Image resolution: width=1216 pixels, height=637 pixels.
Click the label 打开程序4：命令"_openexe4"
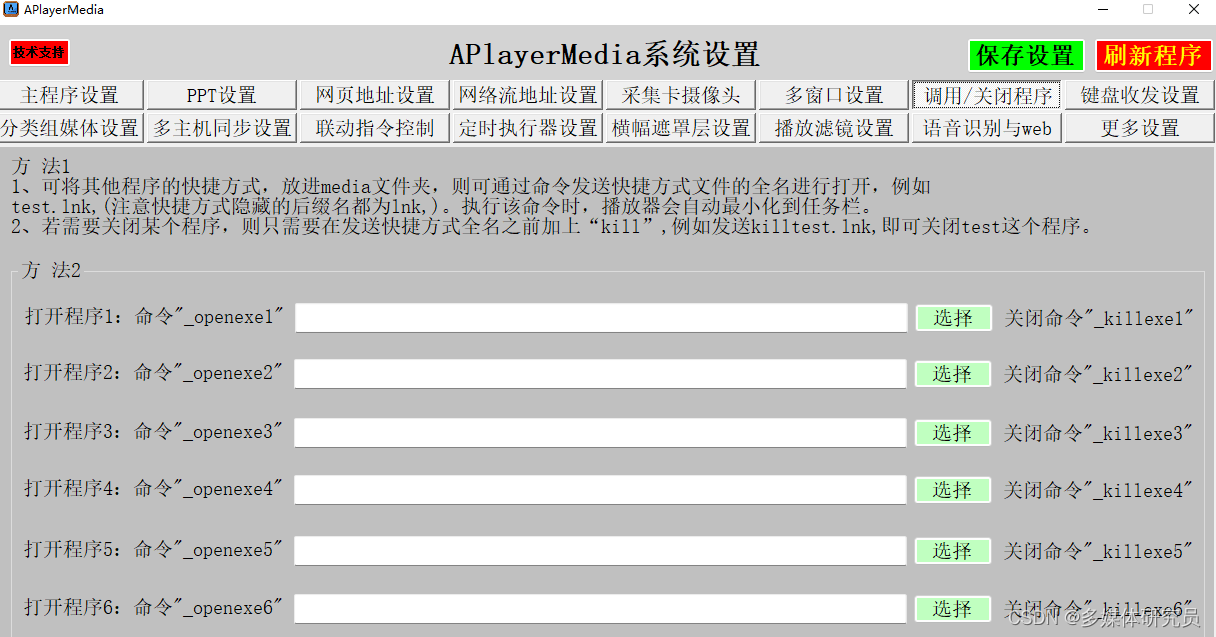(154, 489)
